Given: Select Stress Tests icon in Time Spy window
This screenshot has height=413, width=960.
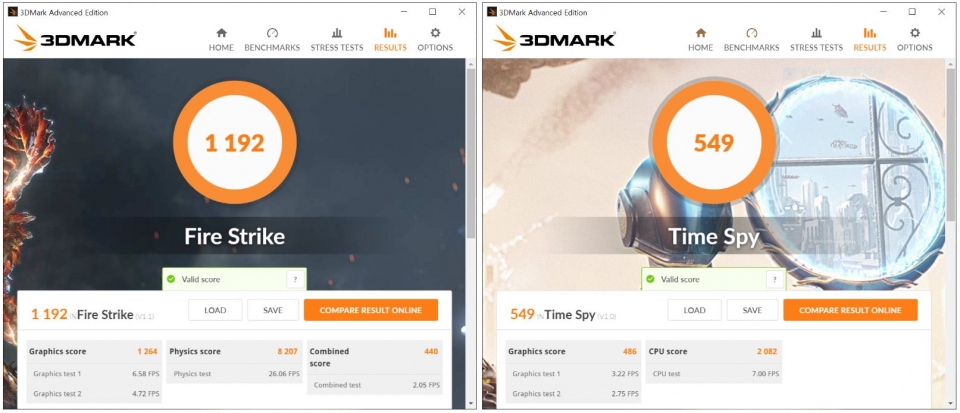Looking at the screenshot, I should 816,33.
